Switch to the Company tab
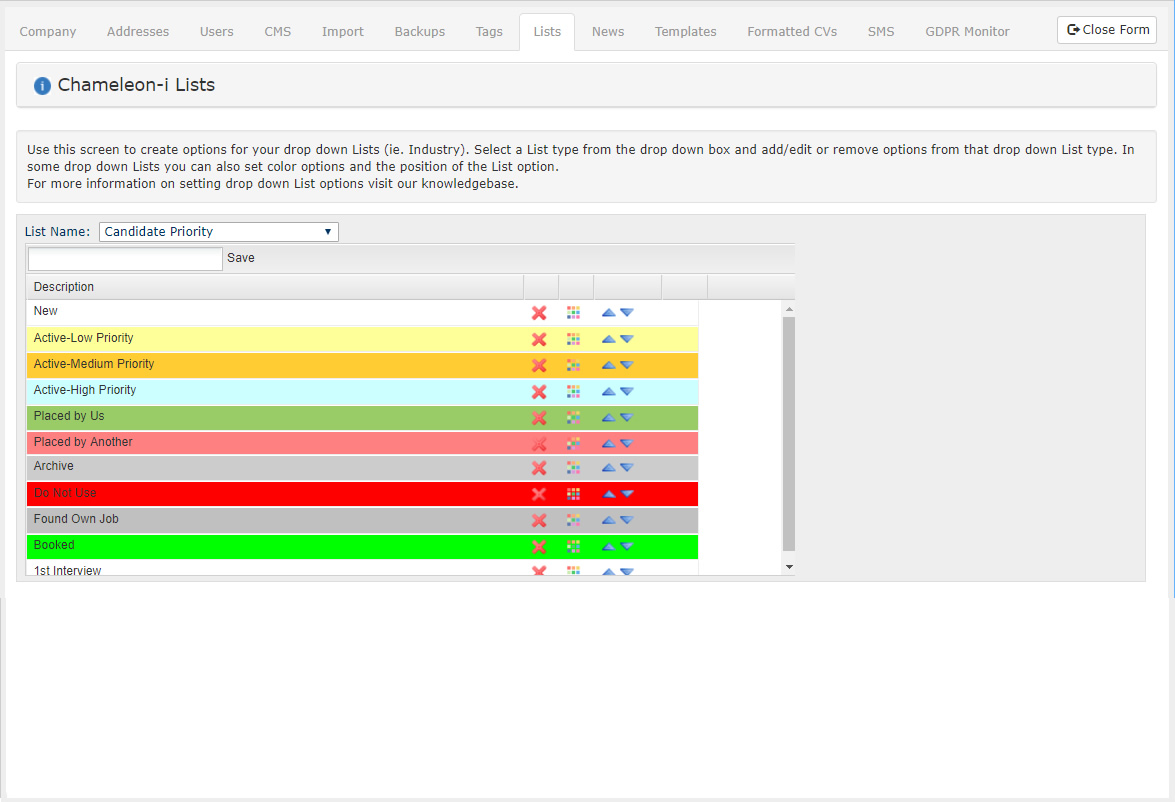The height and width of the screenshot is (802, 1175). coord(48,31)
